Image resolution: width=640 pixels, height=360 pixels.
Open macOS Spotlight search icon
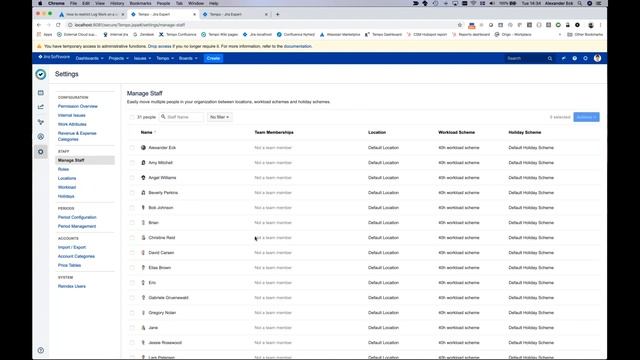(580, 3)
